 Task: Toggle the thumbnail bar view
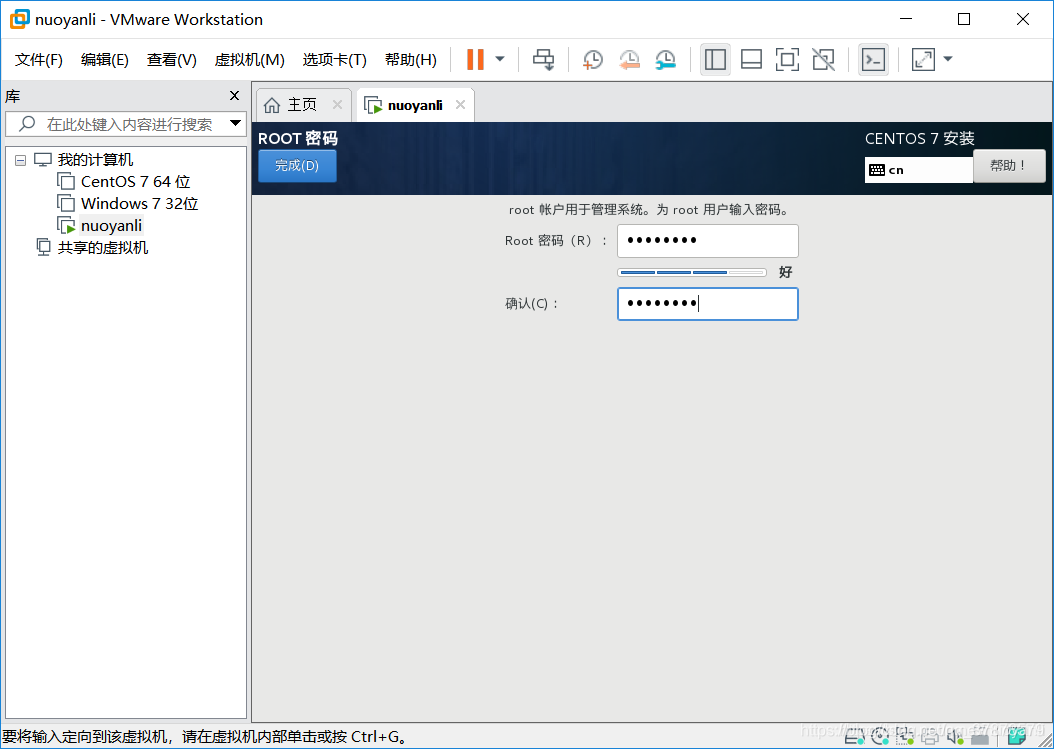[751, 59]
